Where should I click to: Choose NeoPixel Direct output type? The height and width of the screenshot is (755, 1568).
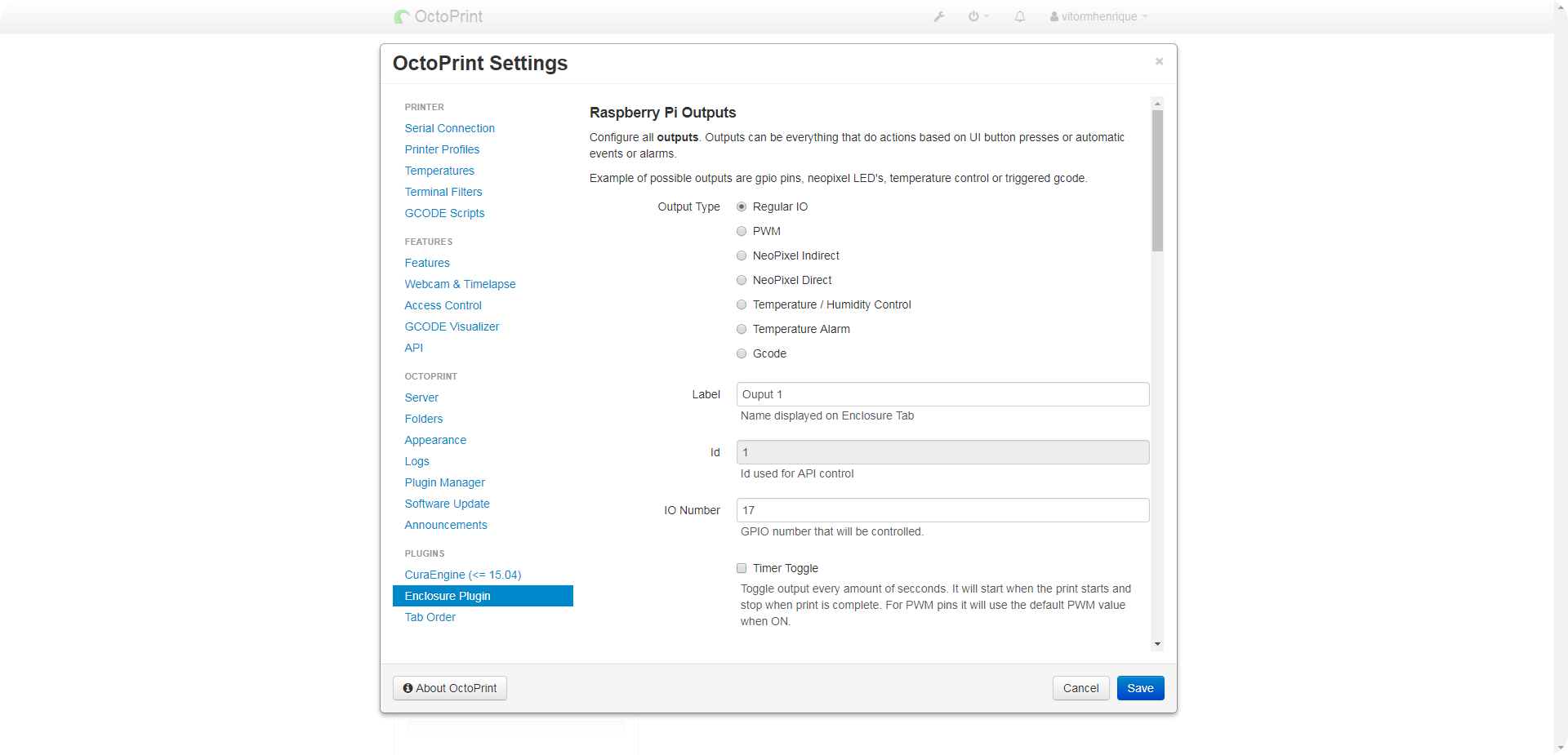pyautogui.click(x=742, y=280)
